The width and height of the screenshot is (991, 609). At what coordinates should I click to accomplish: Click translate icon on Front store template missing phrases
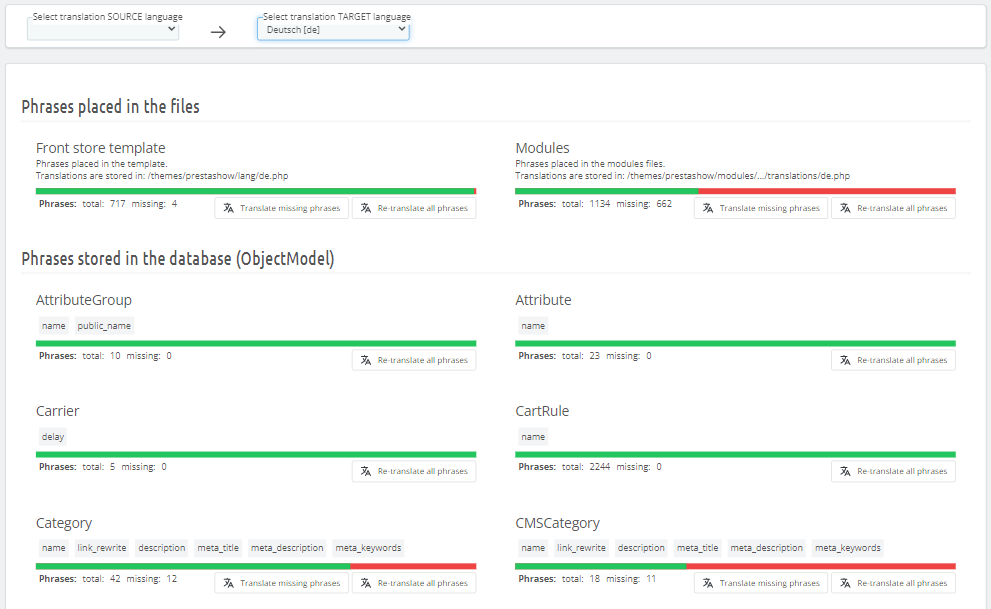(229, 208)
